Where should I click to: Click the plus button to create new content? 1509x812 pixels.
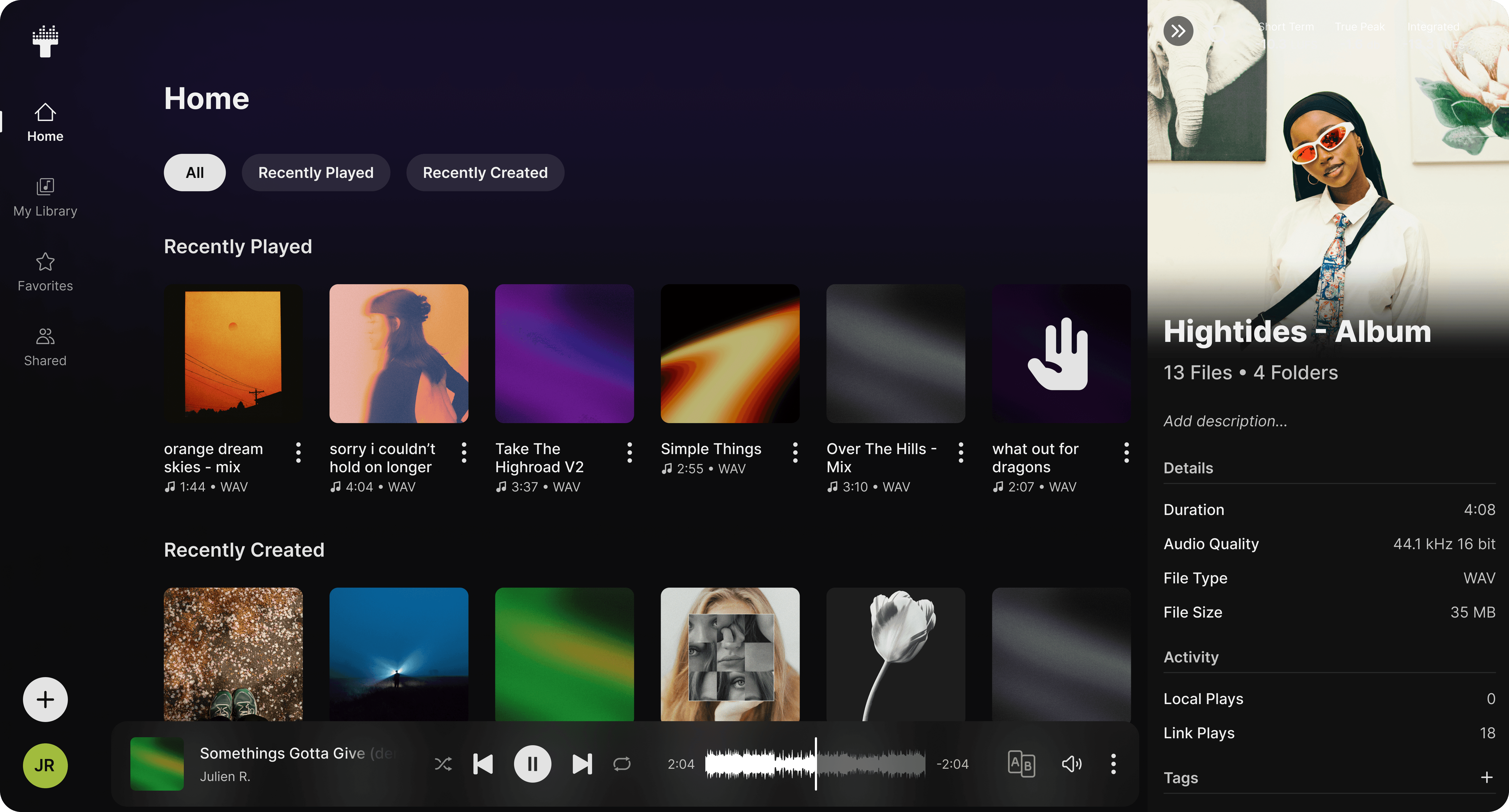click(45, 700)
